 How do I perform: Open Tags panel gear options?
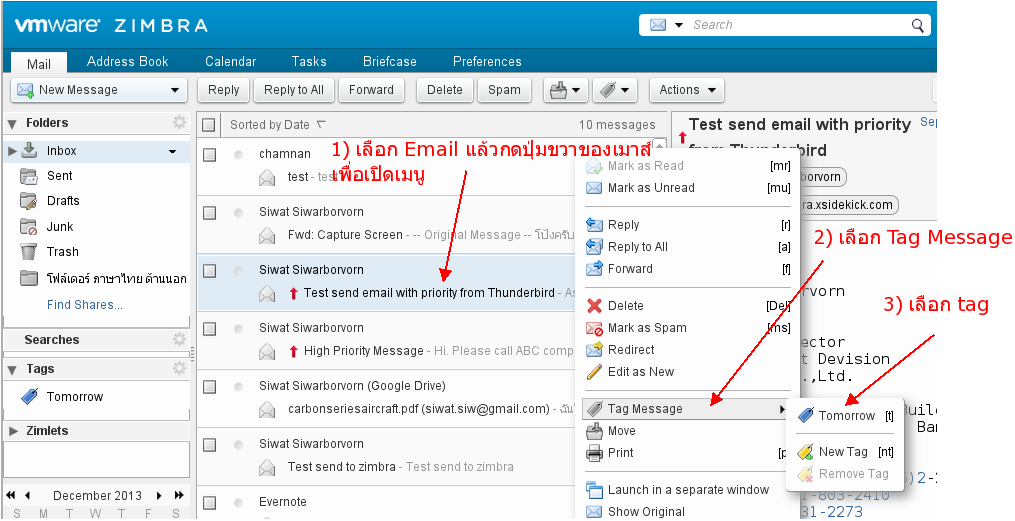tap(179, 368)
